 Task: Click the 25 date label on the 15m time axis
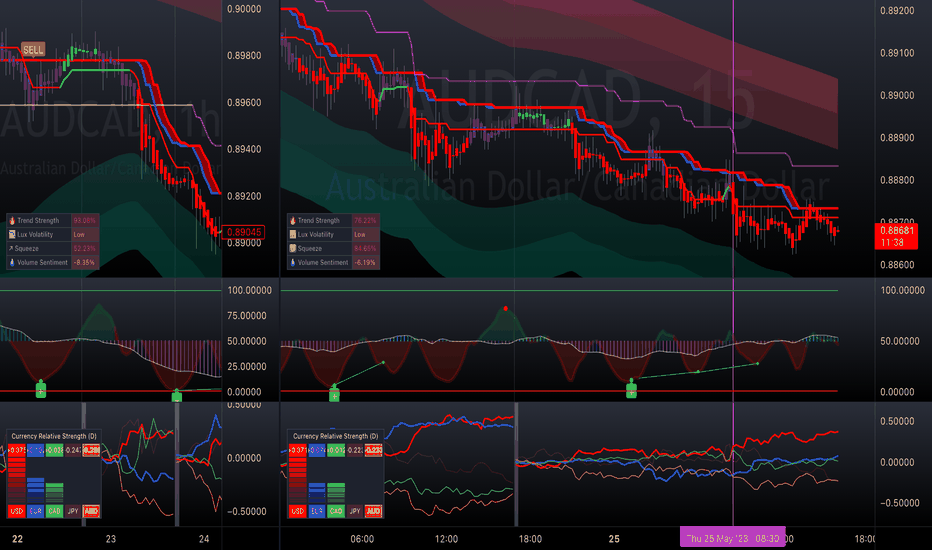614,539
